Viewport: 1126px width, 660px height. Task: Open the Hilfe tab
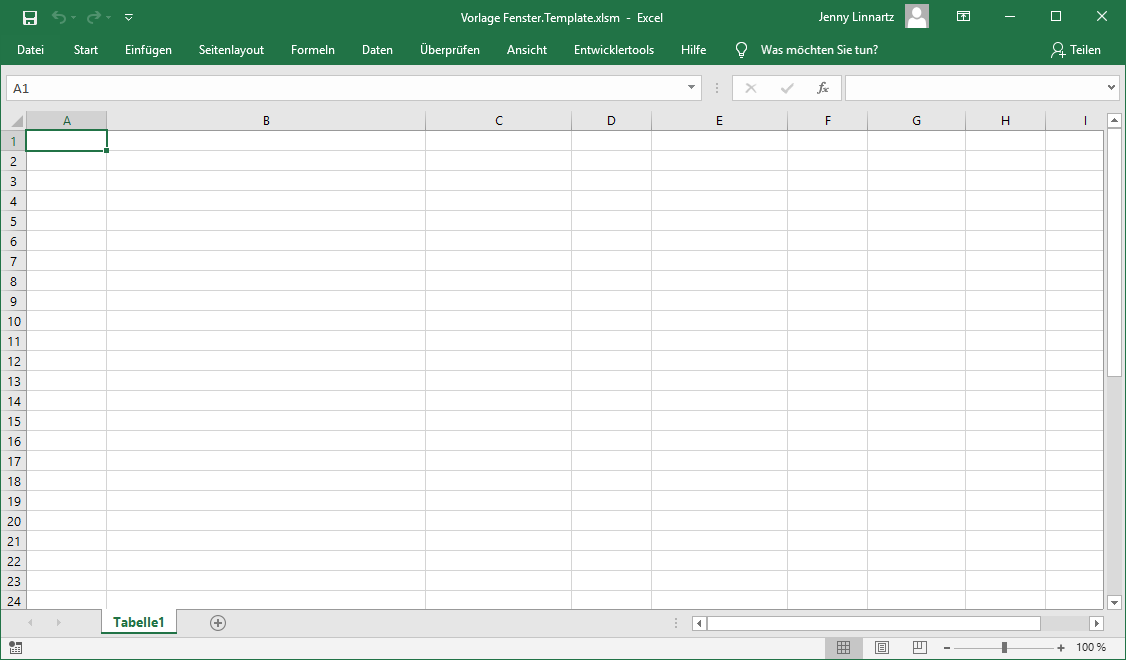click(694, 50)
